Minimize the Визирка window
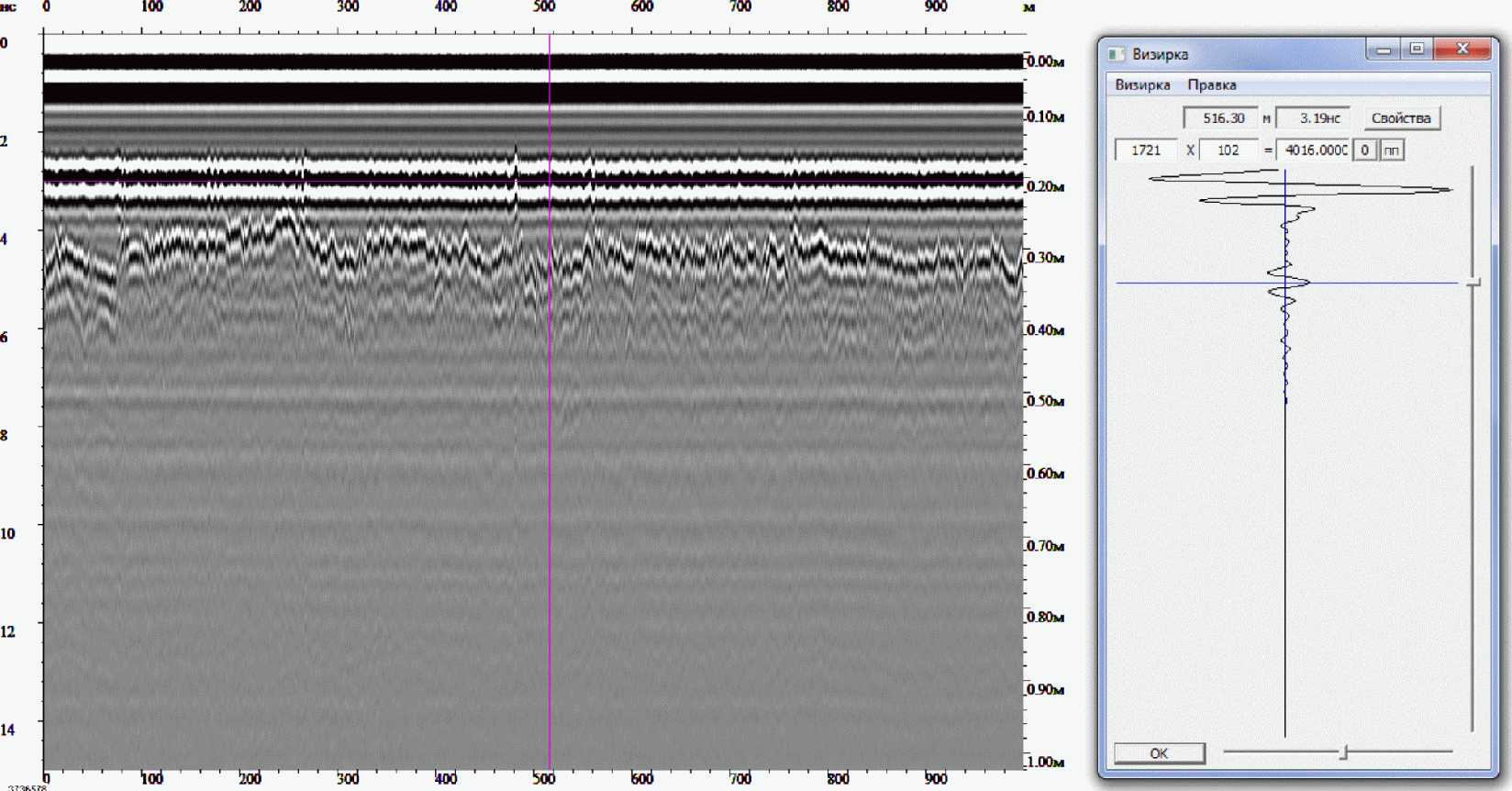This screenshot has height=791, width=1512. point(1384,50)
